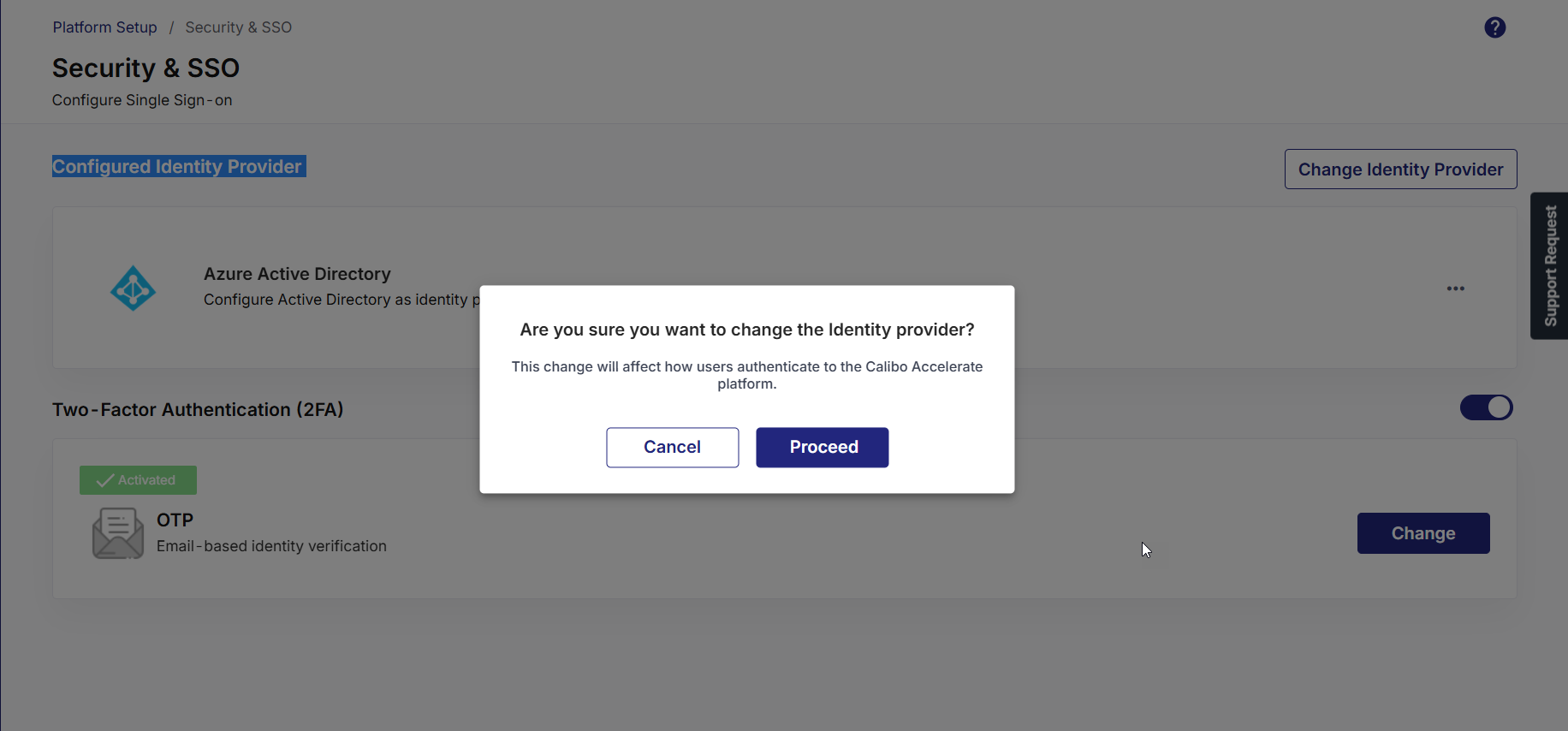Click the highlighted Configured Identity Provider heading

178,166
